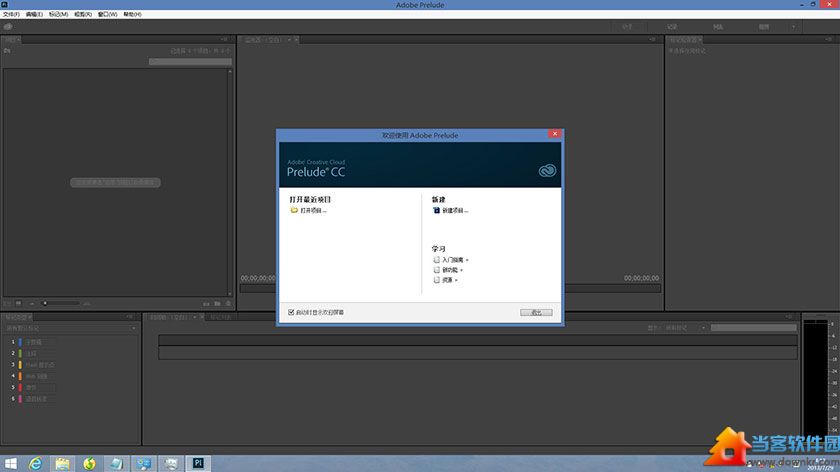840x472 pixels.
Task: Click the search field in project panel
Action: coord(190,62)
